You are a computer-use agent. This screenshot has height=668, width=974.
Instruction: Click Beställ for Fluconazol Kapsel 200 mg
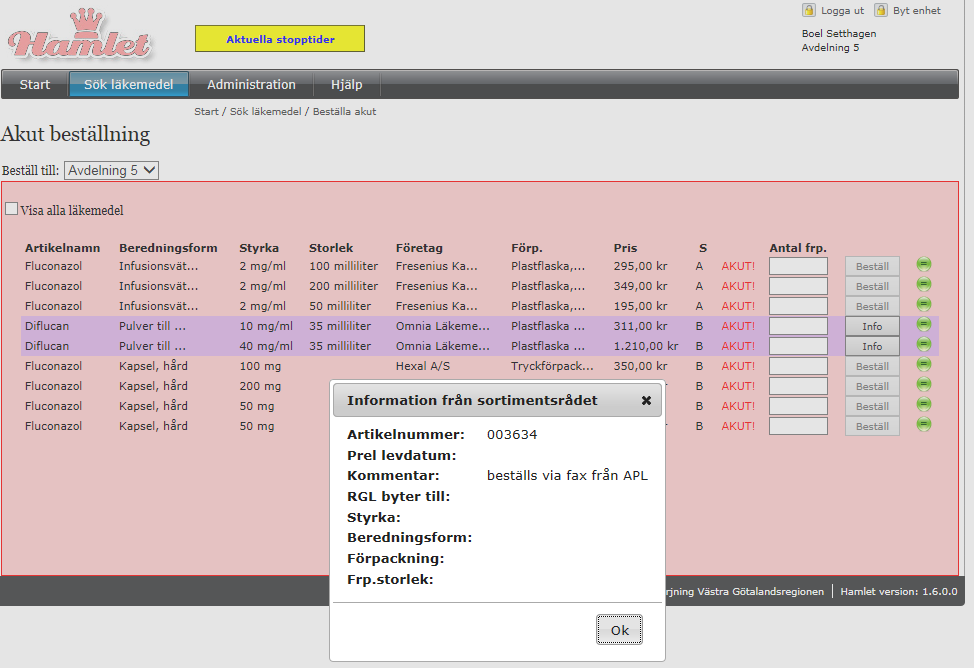pos(872,386)
